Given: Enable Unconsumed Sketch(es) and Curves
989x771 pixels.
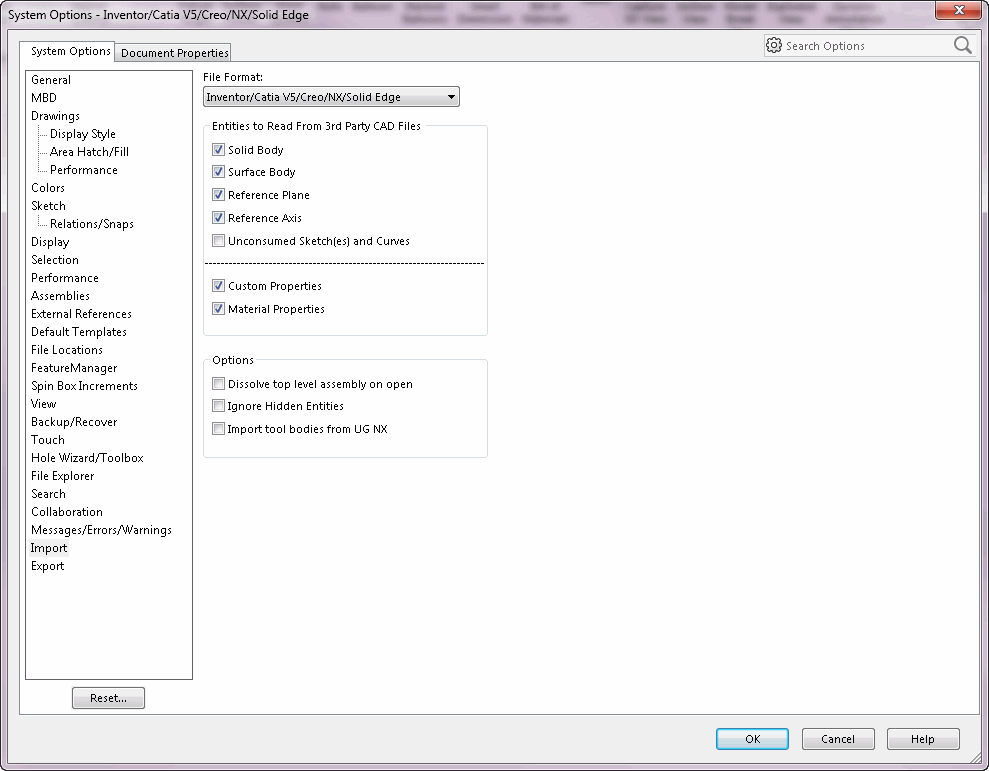Looking at the screenshot, I should click(218, 240).
